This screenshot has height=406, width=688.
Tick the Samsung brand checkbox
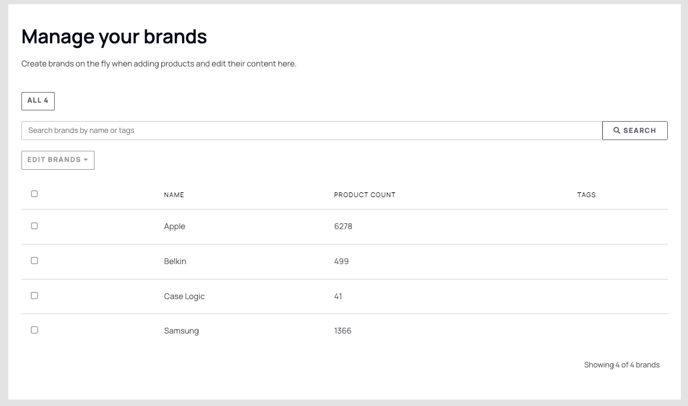(x=34, y=330)
